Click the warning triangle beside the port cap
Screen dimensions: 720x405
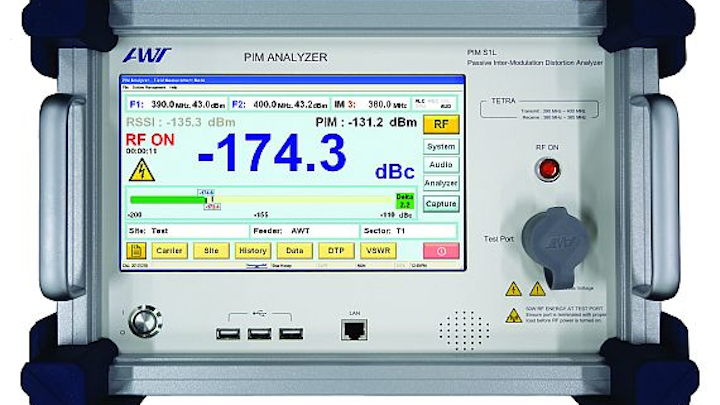pyautogui.click(x=537, y=289)
